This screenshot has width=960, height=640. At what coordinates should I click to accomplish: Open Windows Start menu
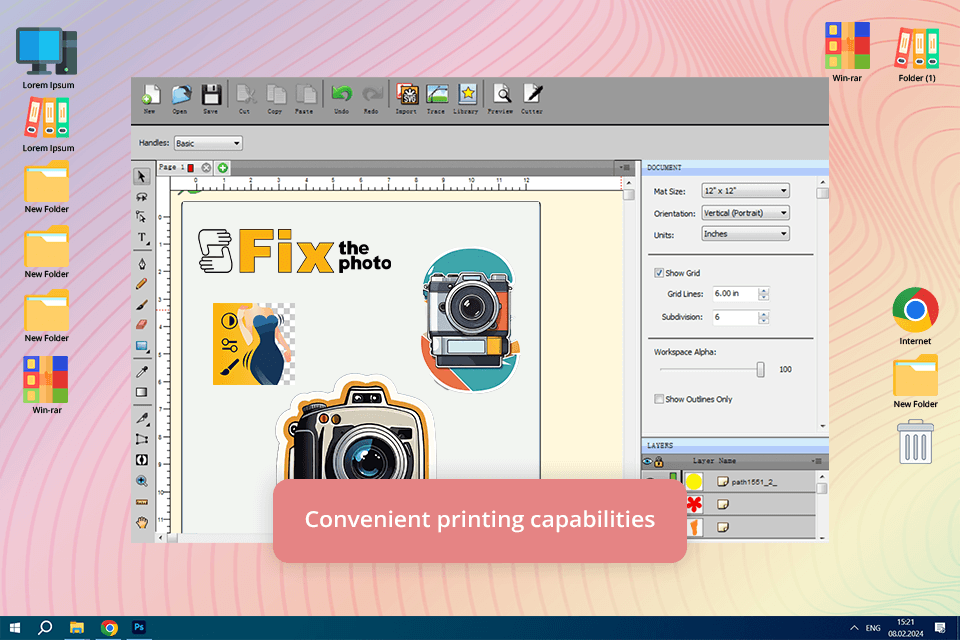pyautogui.click(x=15, y=628)
